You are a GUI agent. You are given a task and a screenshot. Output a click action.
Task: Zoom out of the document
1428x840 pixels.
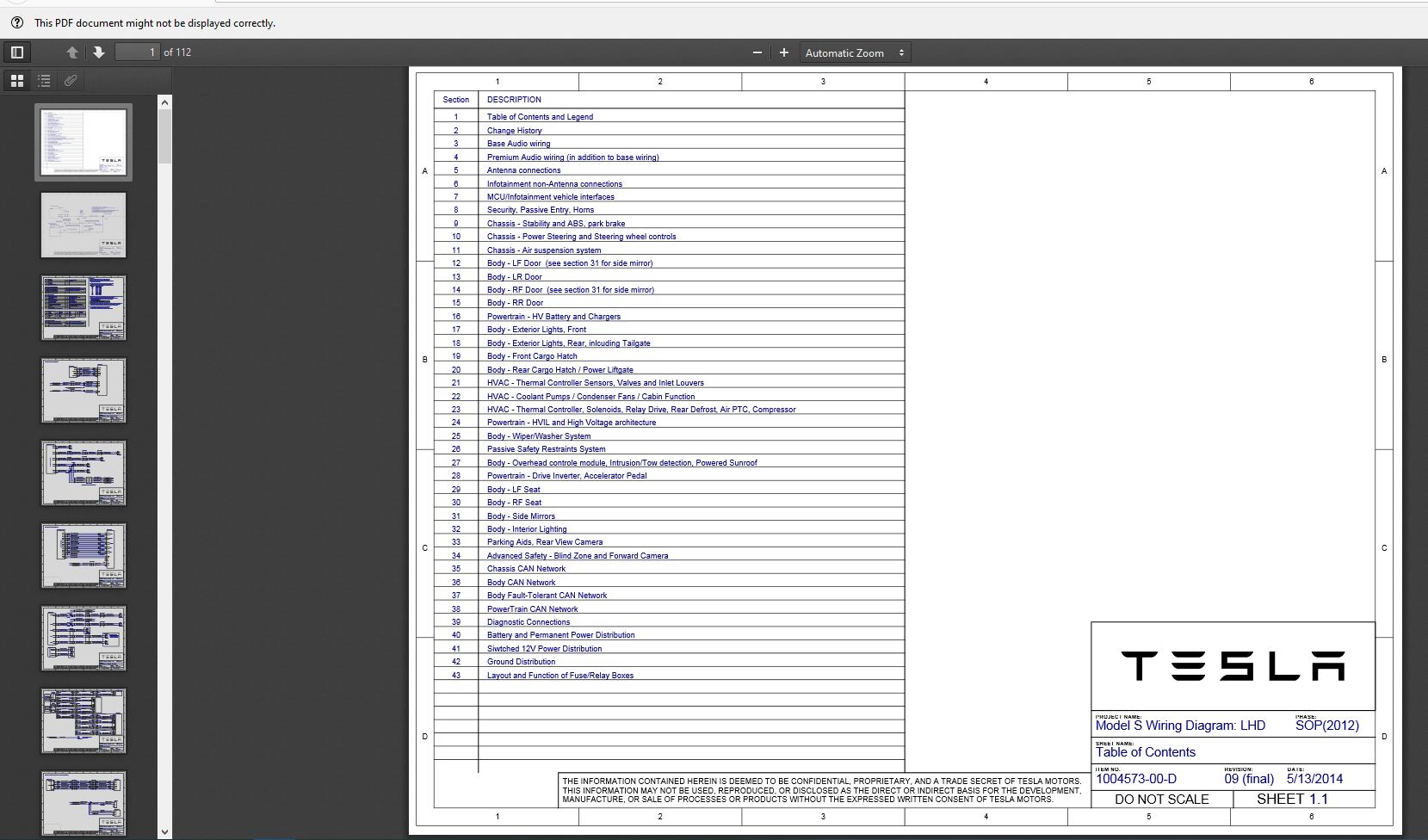tap(756, 52)
